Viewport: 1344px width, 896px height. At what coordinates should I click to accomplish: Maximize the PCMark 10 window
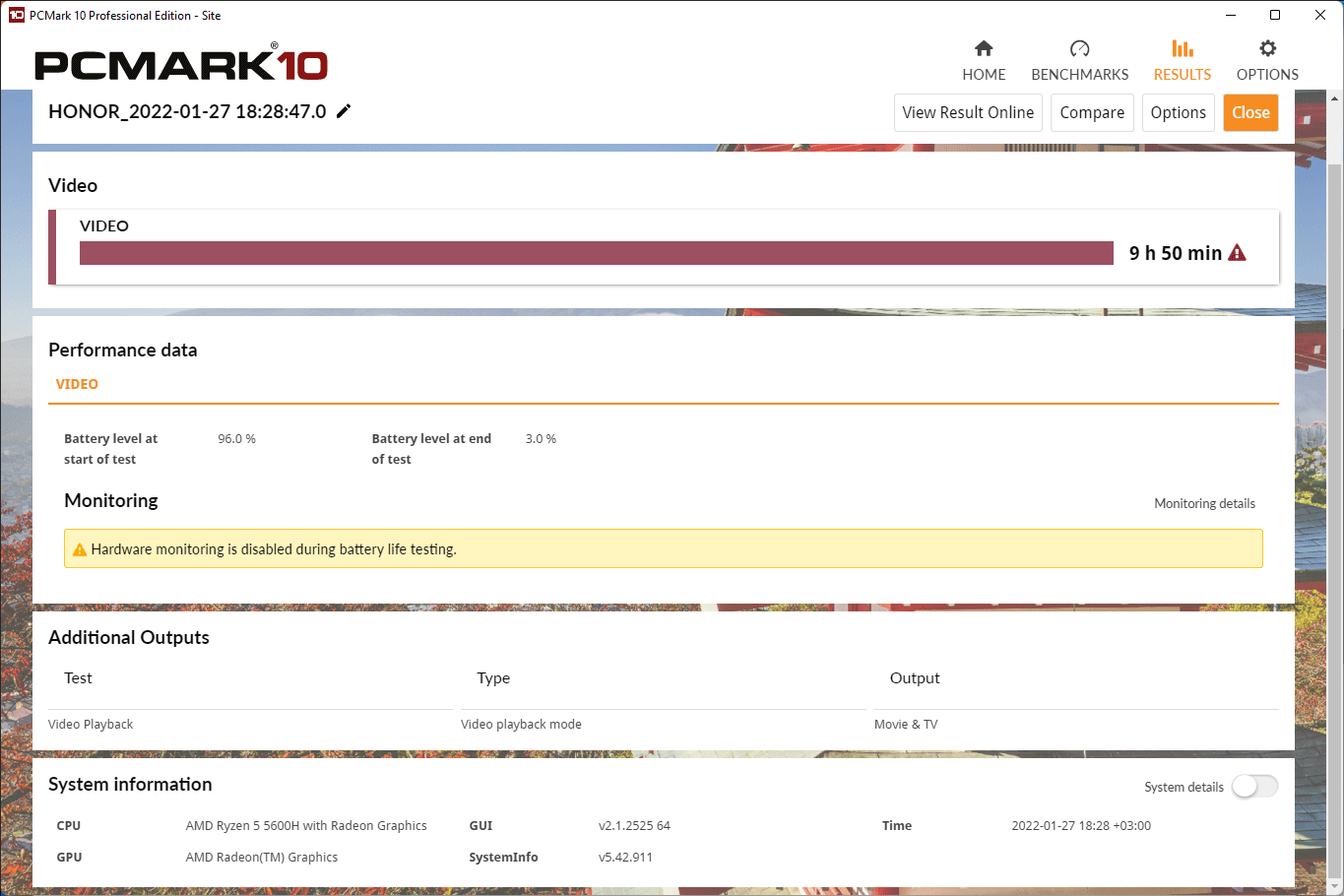[1275, 15]
